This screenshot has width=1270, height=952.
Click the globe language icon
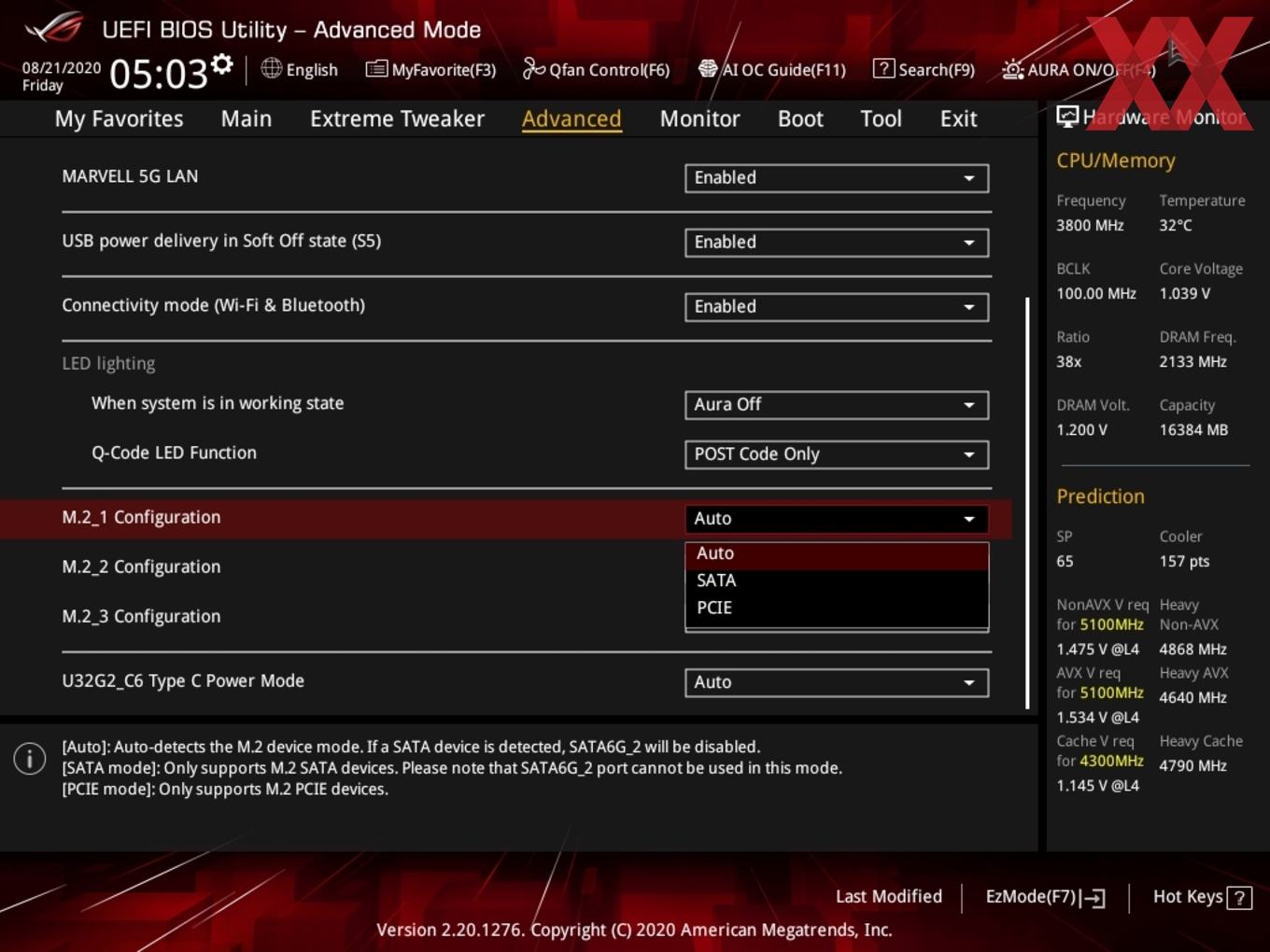click(271, 68)
